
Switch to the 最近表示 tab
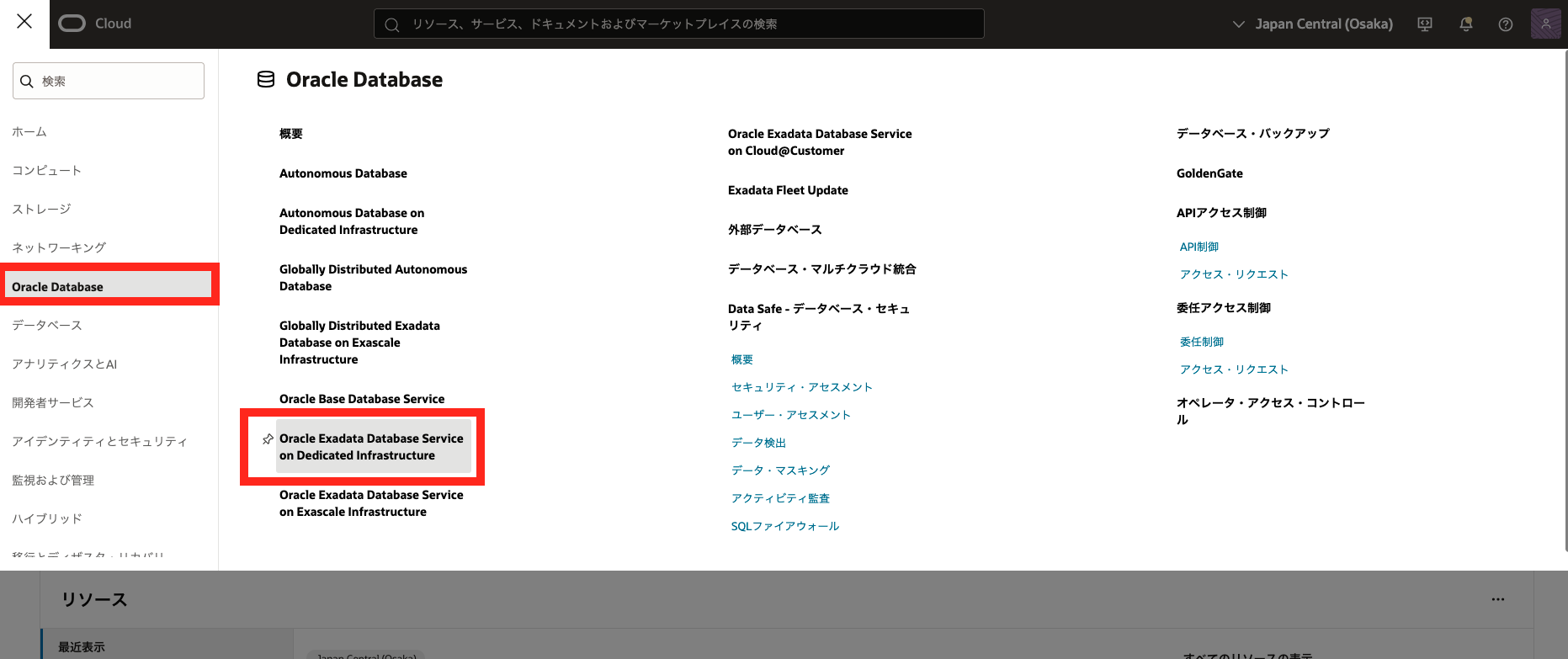coord(82,646)
